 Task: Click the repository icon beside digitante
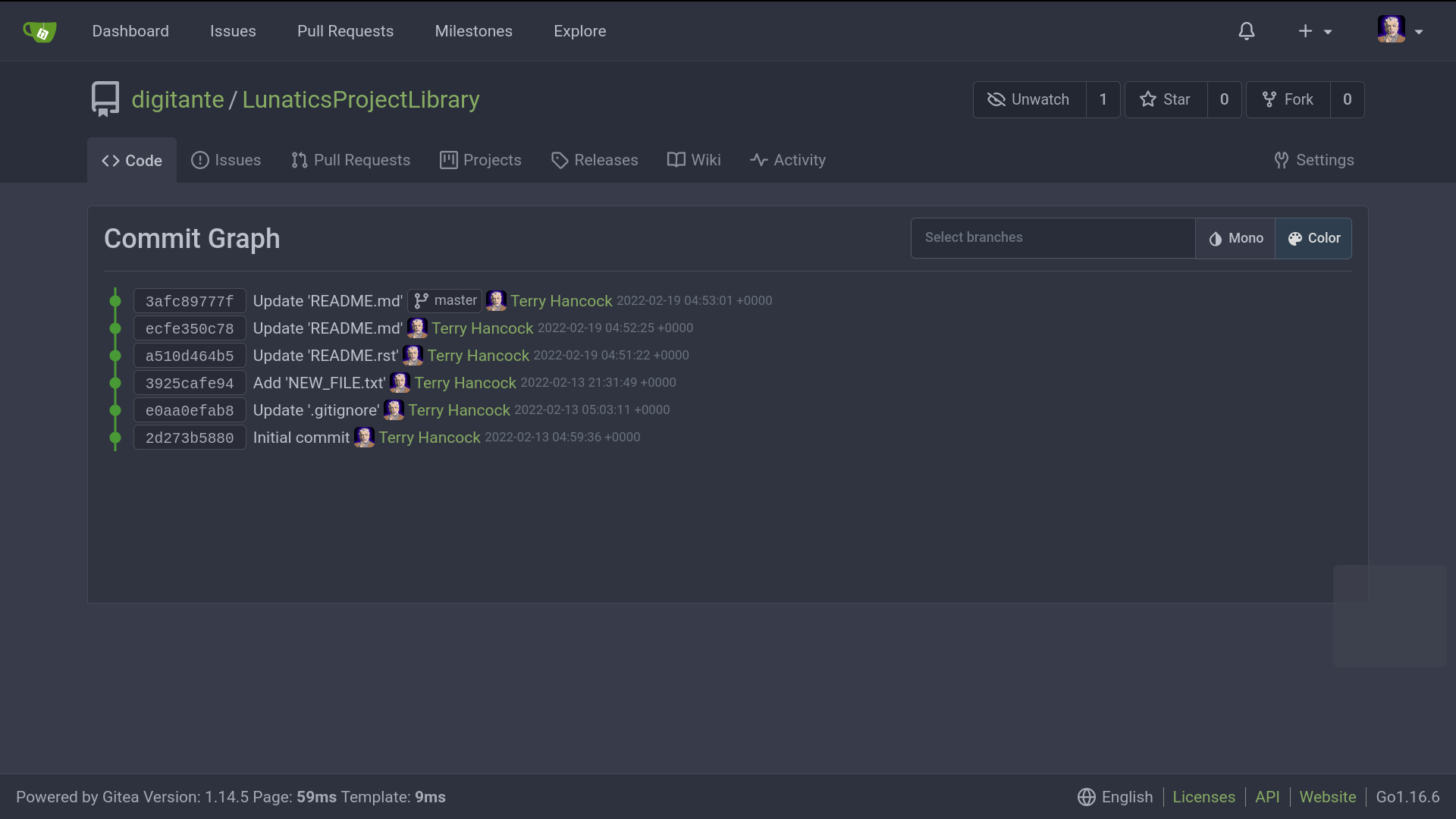click(x=105, y=99)
